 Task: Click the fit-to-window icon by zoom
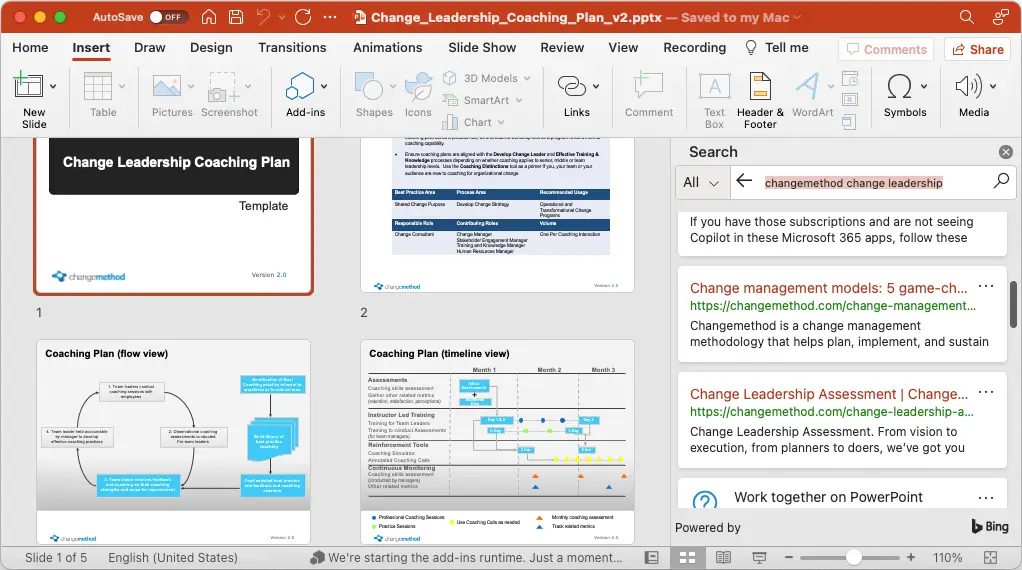(991, 558)
